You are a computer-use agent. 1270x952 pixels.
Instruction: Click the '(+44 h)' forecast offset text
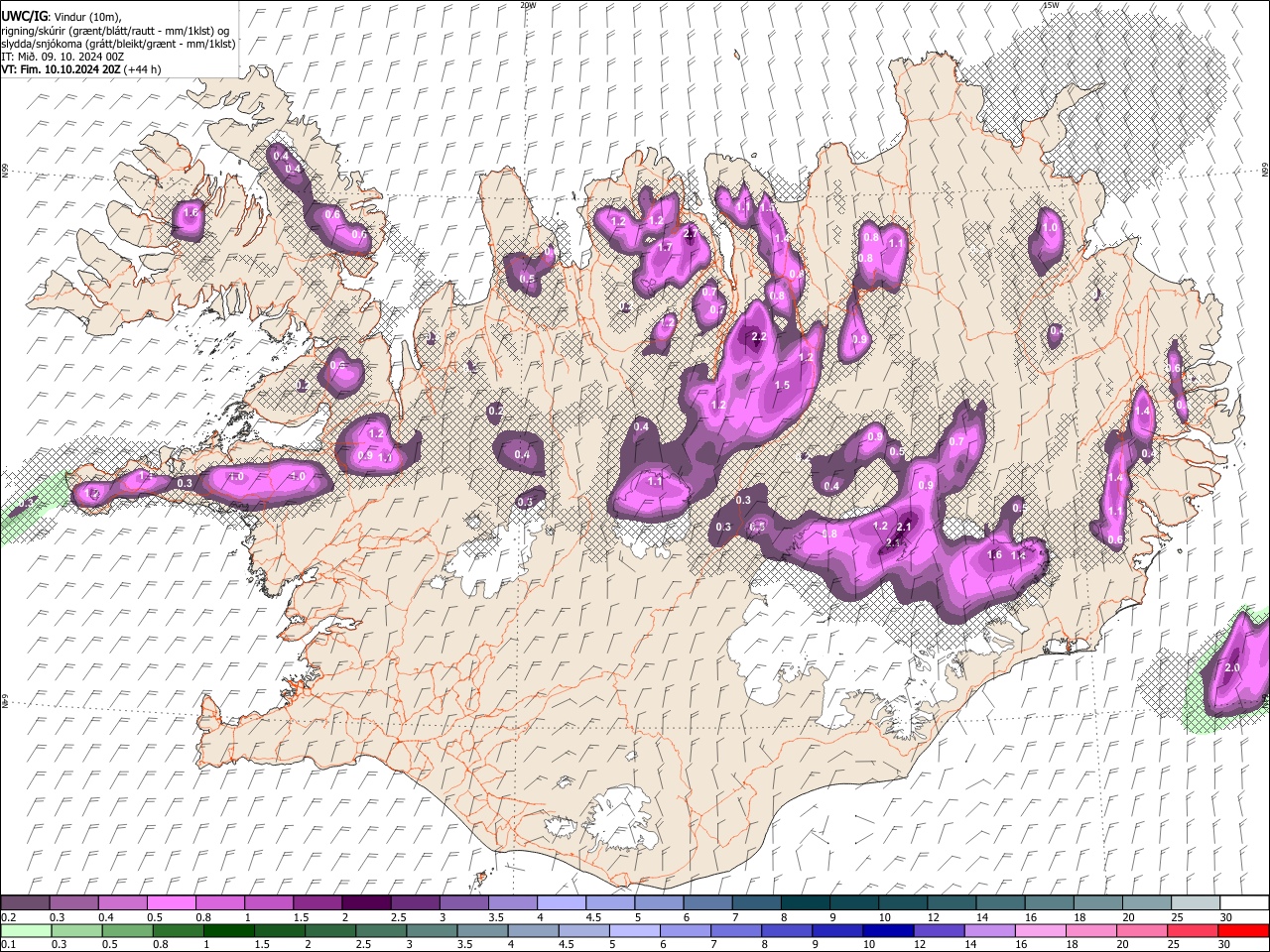click(x=143, y=69)
